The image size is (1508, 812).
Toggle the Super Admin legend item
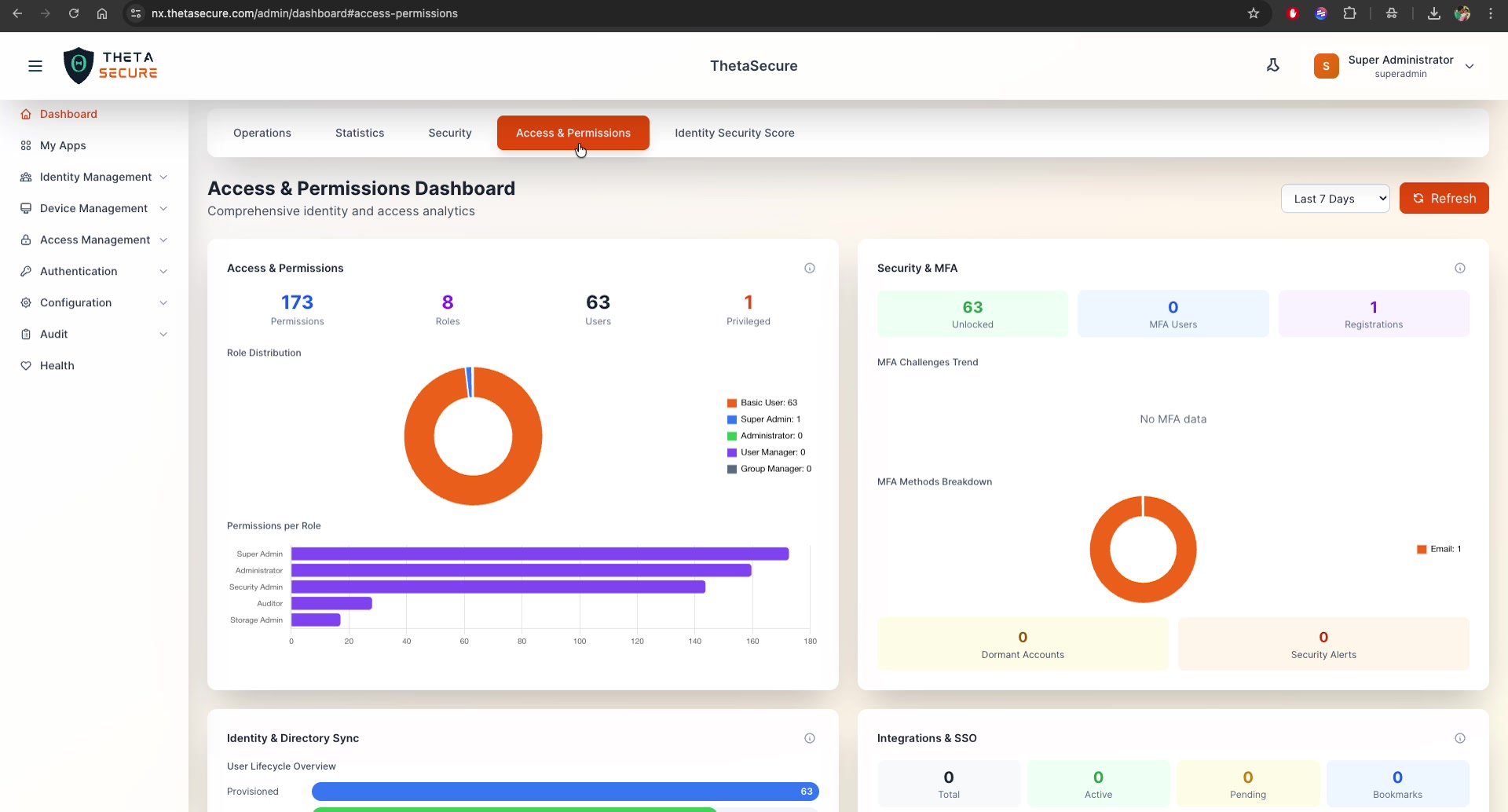[770, 419]
